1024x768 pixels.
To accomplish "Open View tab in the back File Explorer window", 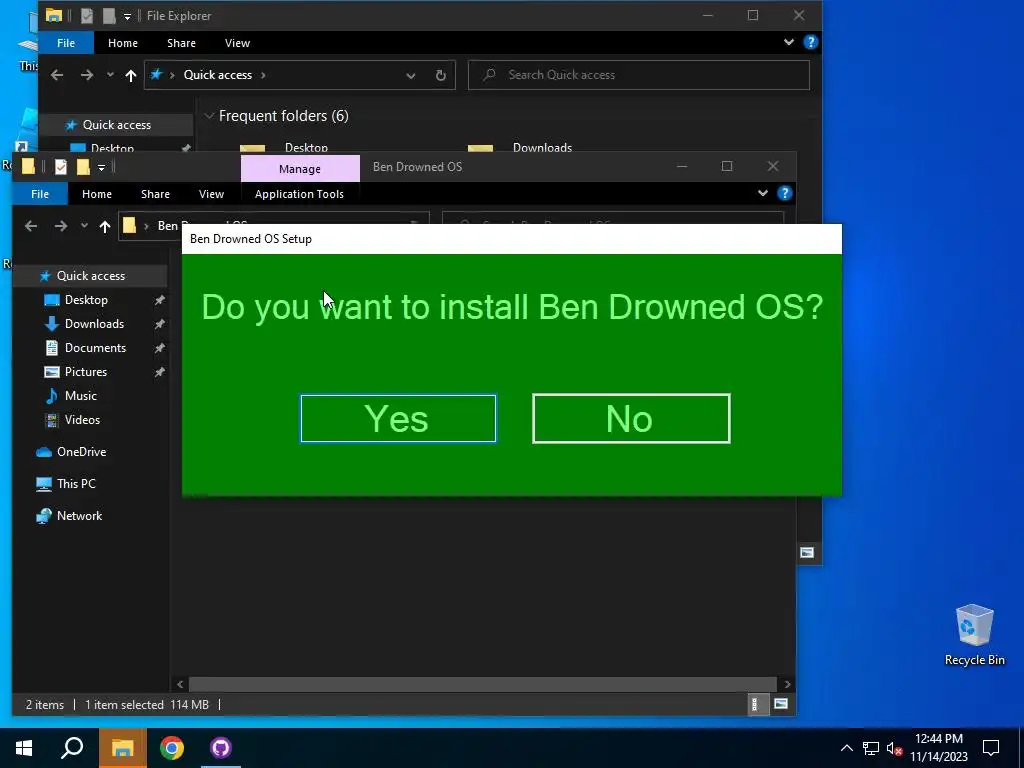I will click(x=237, y=43).
